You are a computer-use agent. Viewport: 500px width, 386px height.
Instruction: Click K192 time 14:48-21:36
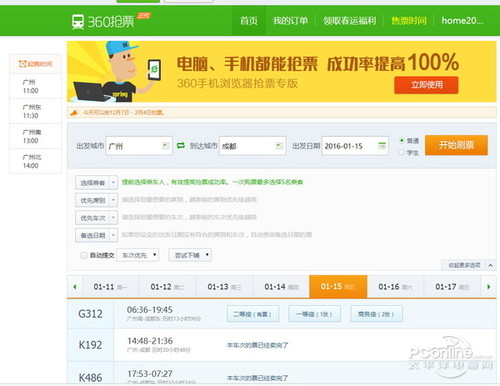[150, 341]
